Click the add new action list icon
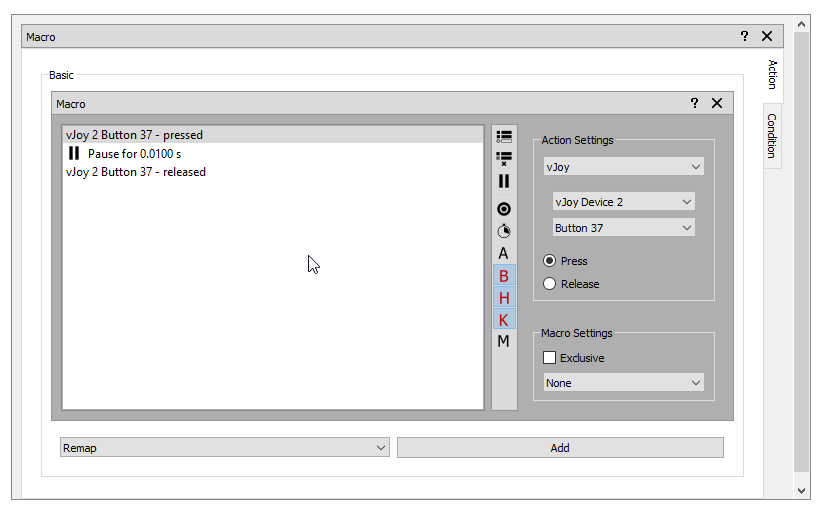Viewport: 825px width, 516px height. pos(504,137)
